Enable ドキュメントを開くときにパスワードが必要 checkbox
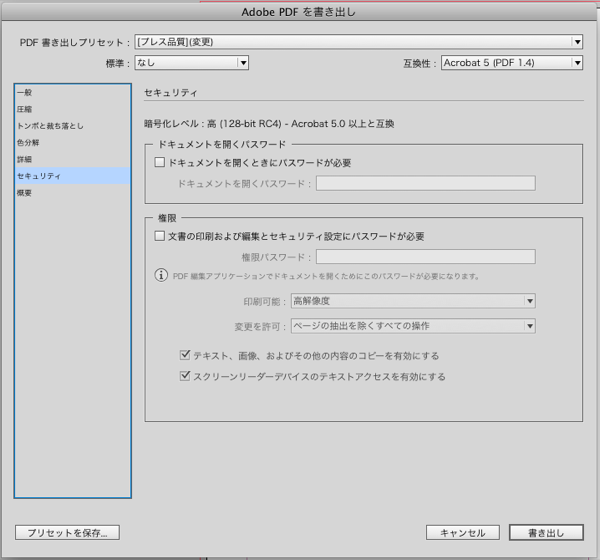The height and width of the screenshot is (560, 600). tap(160, 162)
